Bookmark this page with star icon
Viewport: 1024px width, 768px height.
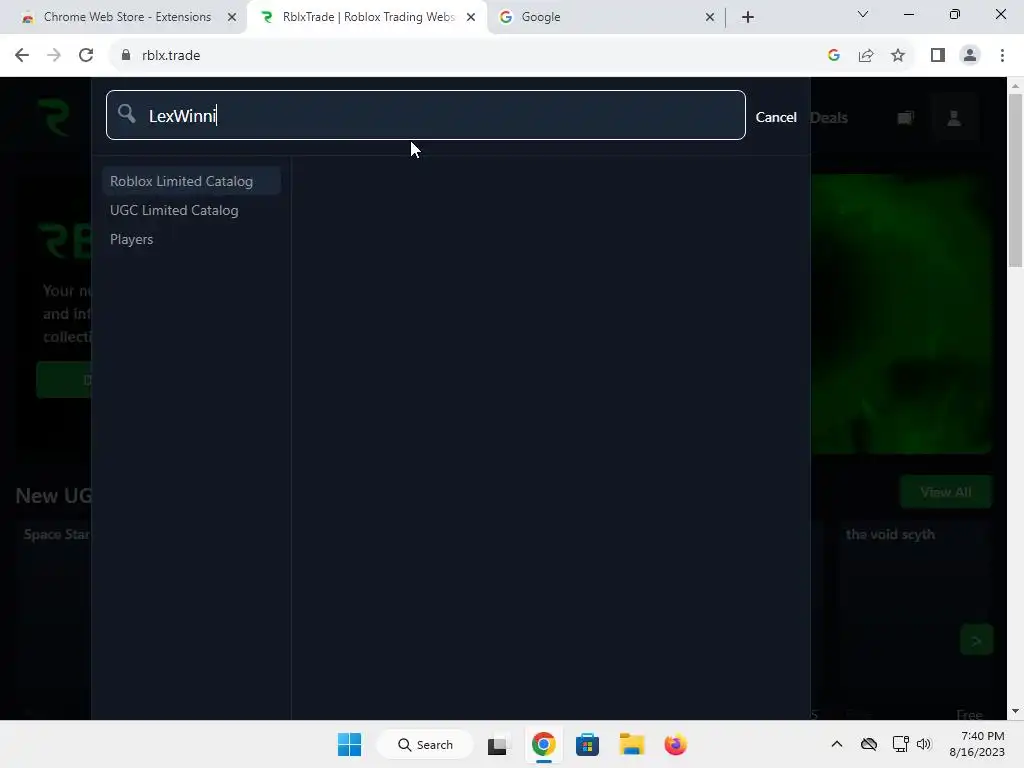[x=898, y=55]
